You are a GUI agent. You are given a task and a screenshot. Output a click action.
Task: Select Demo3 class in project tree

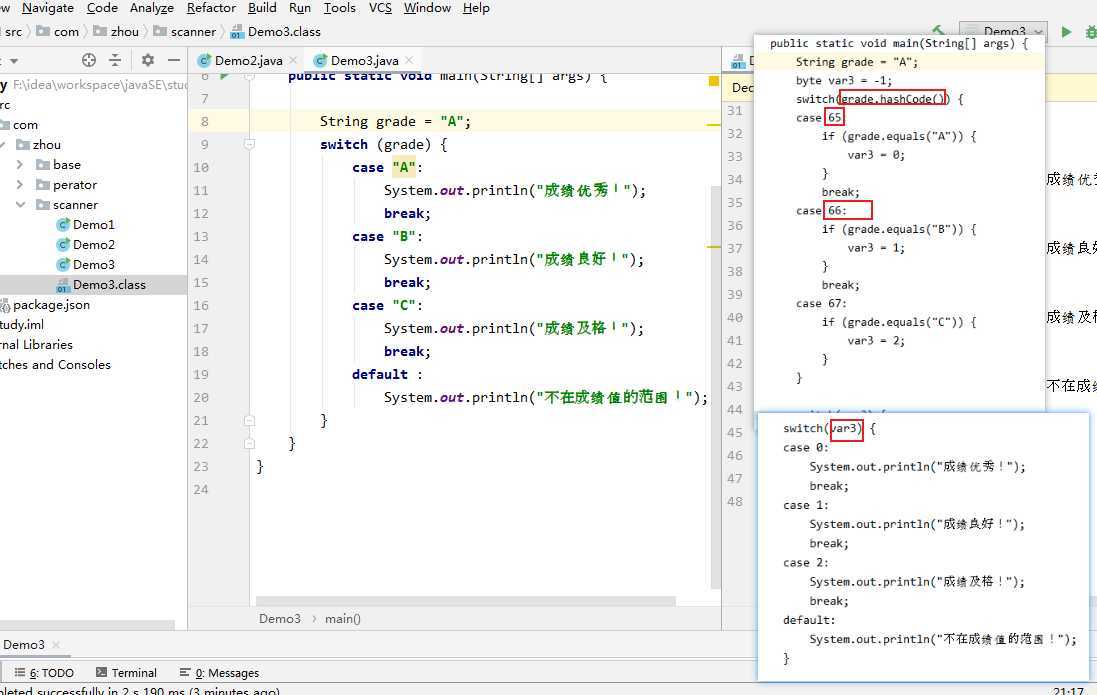coord(93,265)
